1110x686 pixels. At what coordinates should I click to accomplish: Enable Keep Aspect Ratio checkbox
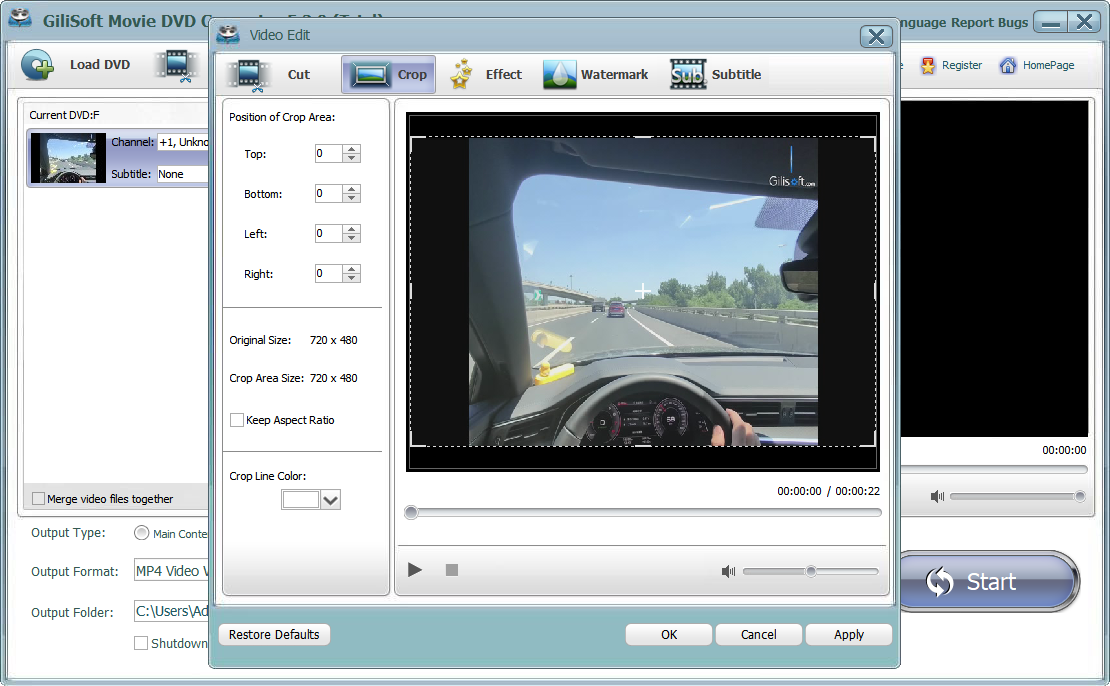237,420
